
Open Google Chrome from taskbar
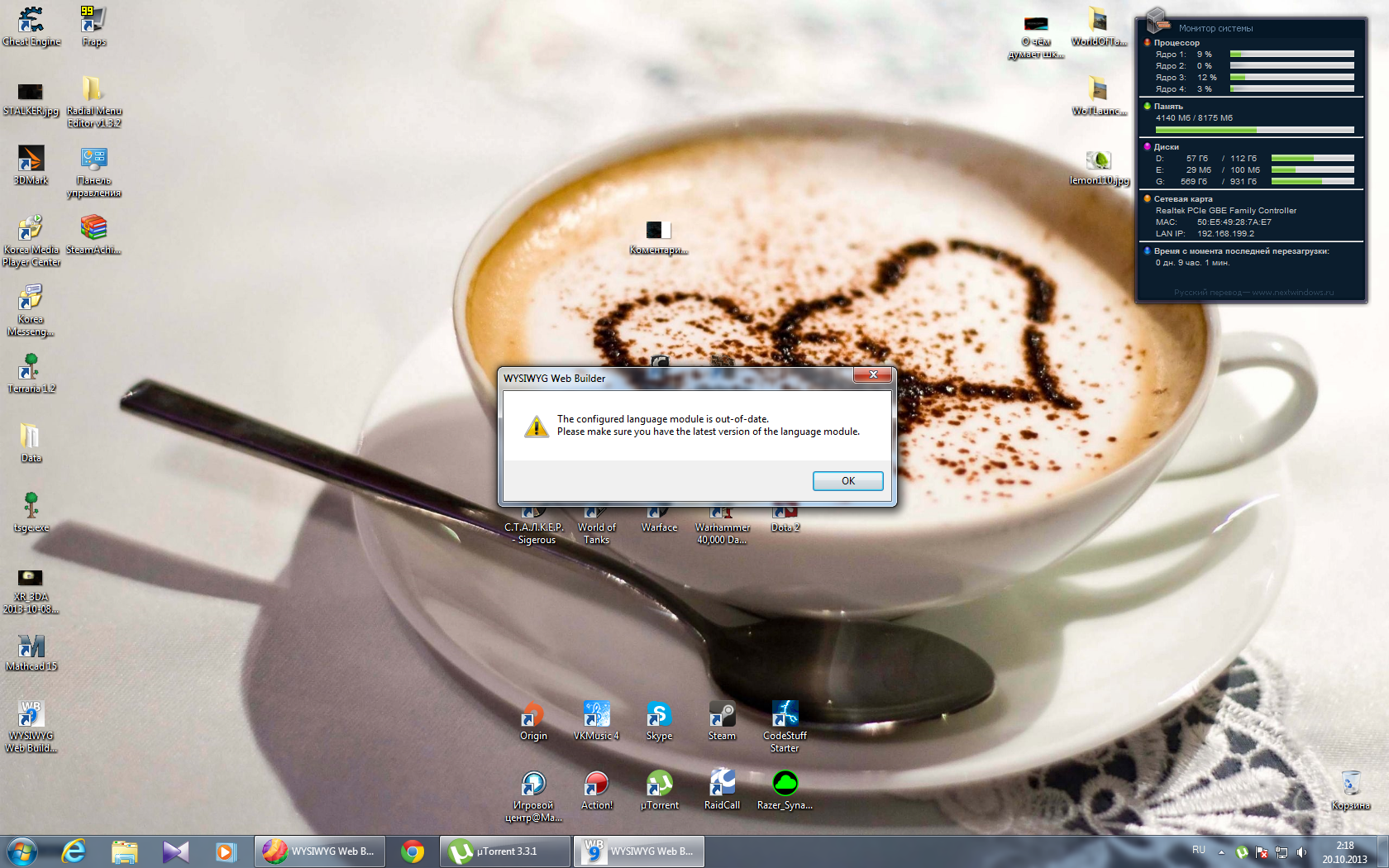click(x=412, y=851)
